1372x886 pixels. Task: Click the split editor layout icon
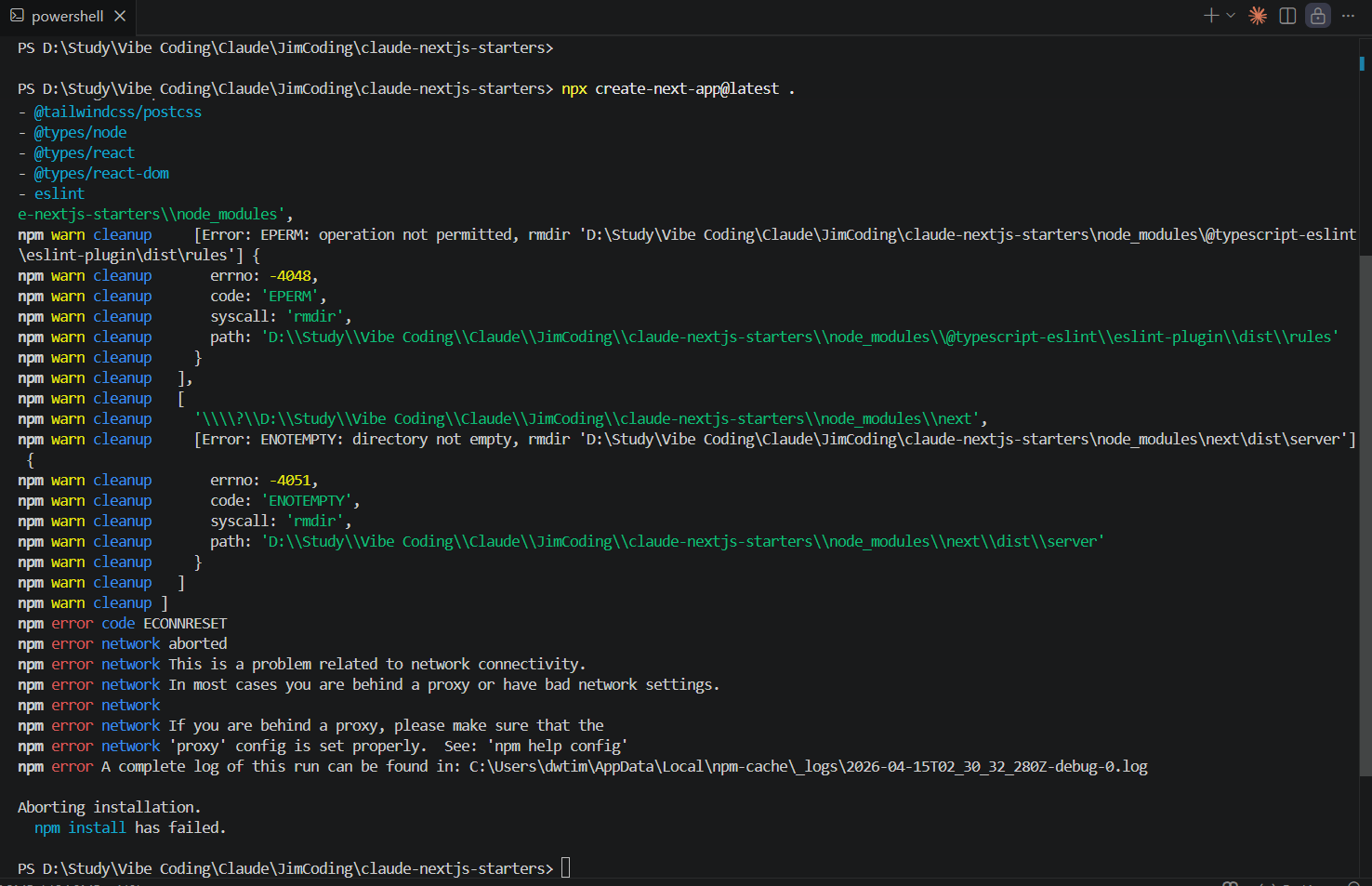pos(1287,16)
